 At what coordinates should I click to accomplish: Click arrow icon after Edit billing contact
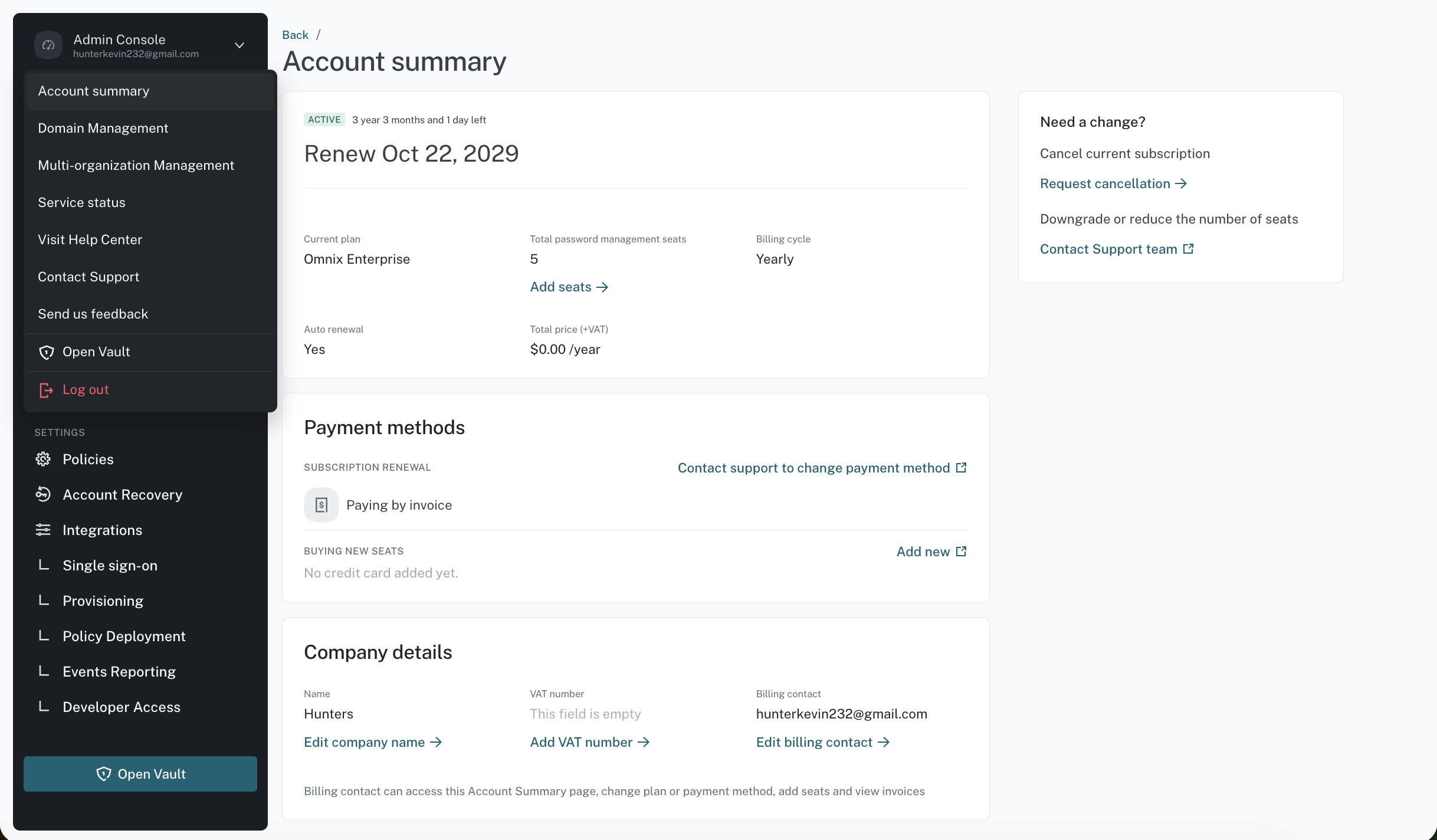tap(884, 742)
